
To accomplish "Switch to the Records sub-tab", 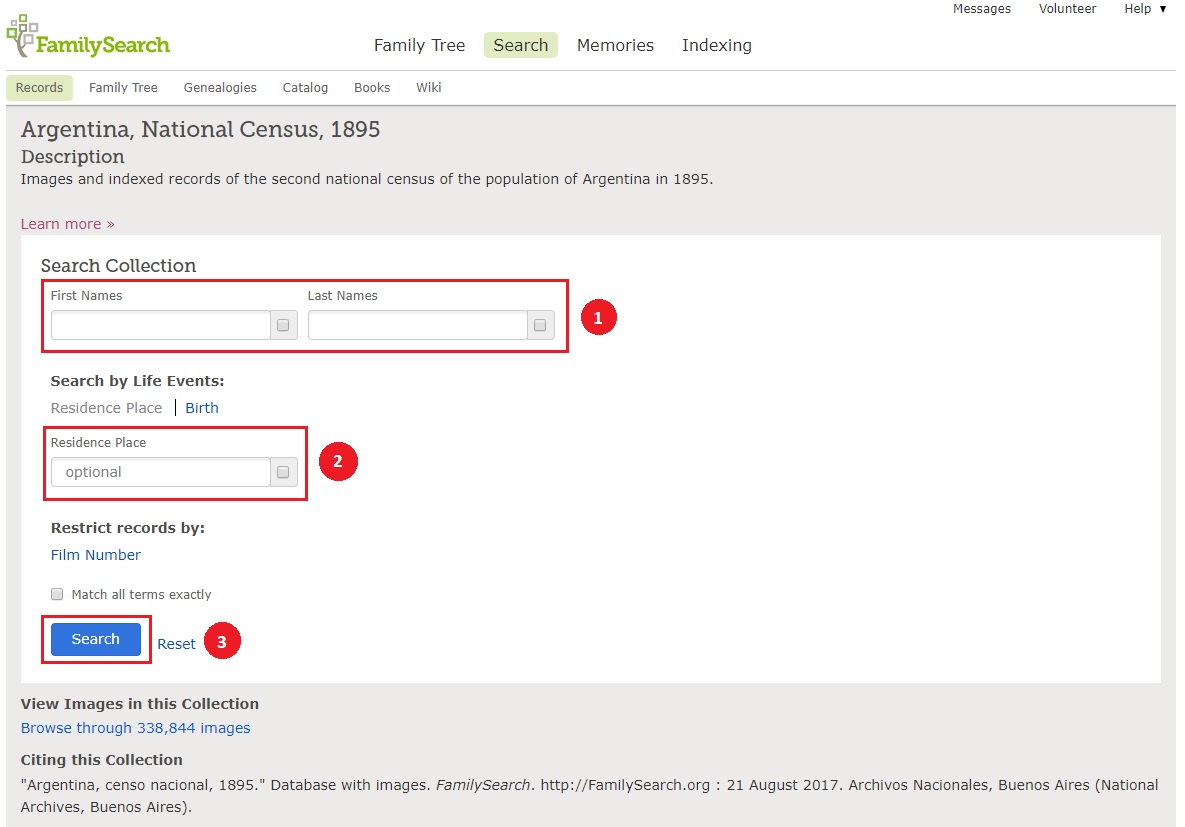I will [x=39, y=88].
